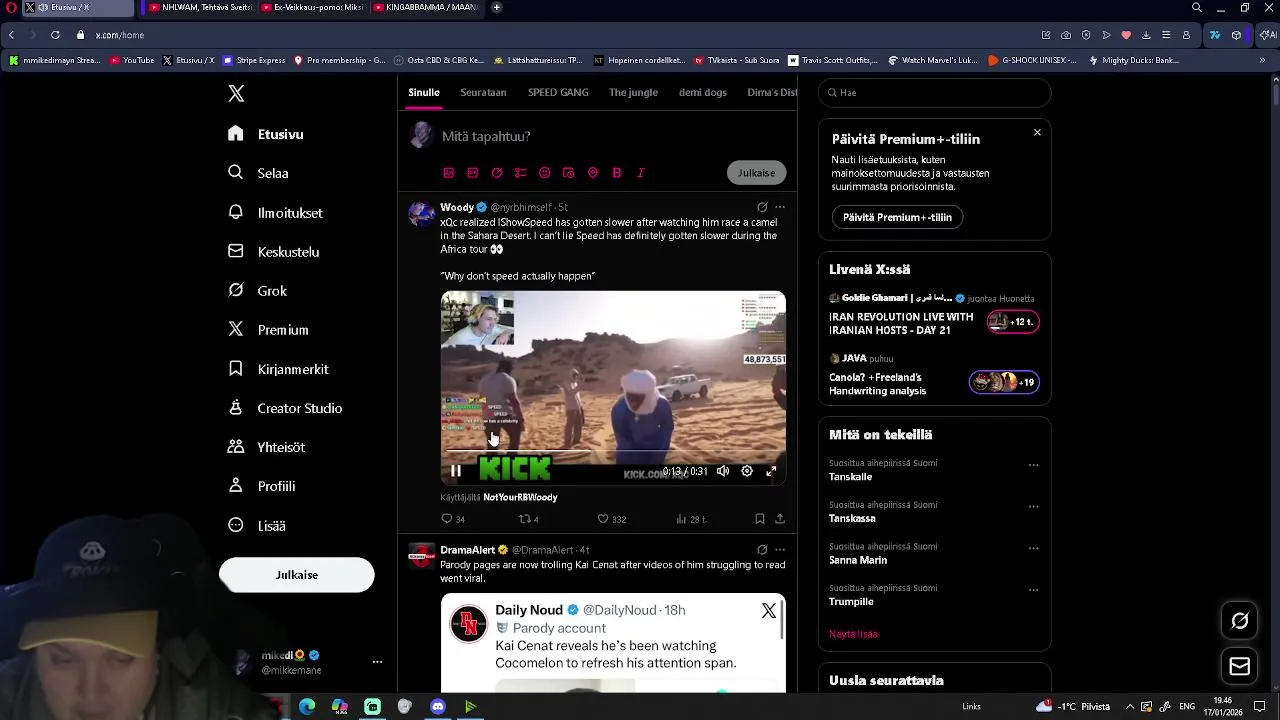The width and height of the screenshot is (1280, 720).
Task: Open Keskustelu messages
Action: 273,252
